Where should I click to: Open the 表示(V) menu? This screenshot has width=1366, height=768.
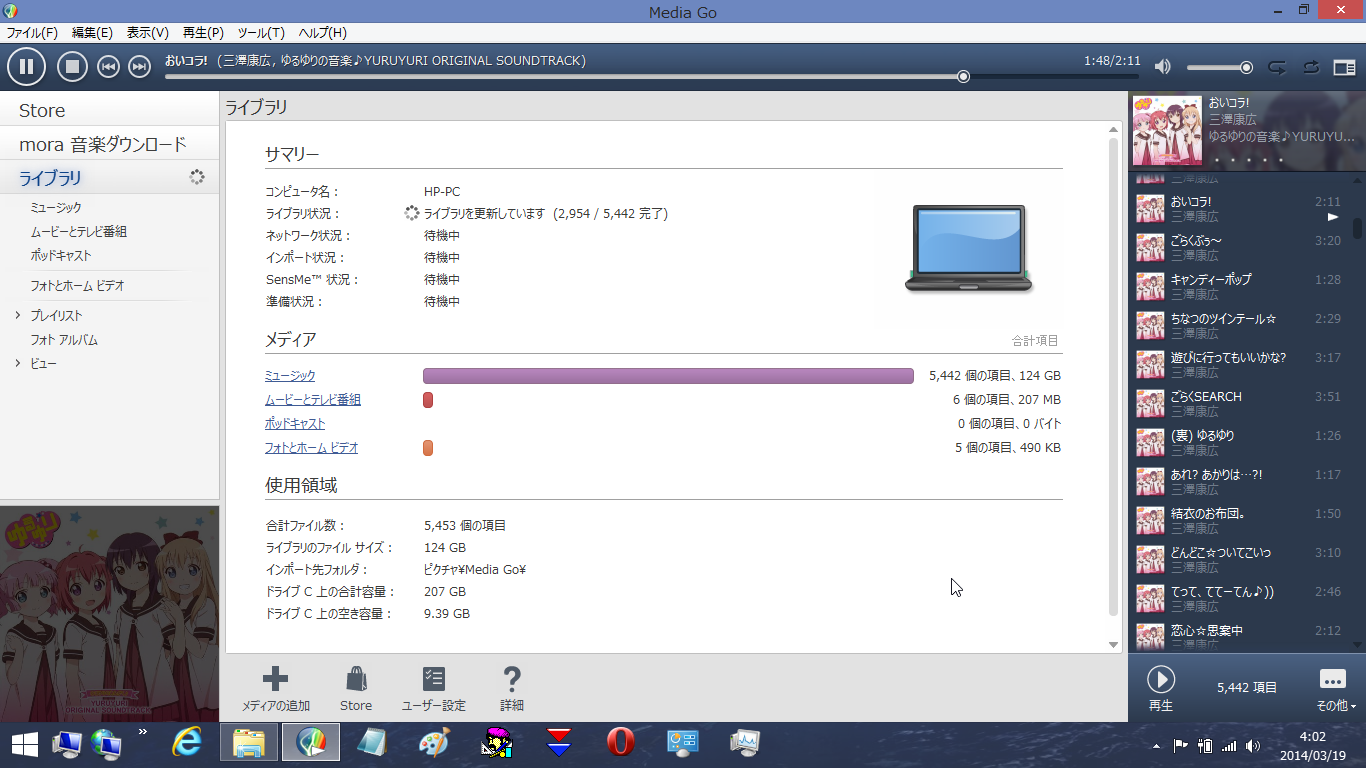point(148,33)
